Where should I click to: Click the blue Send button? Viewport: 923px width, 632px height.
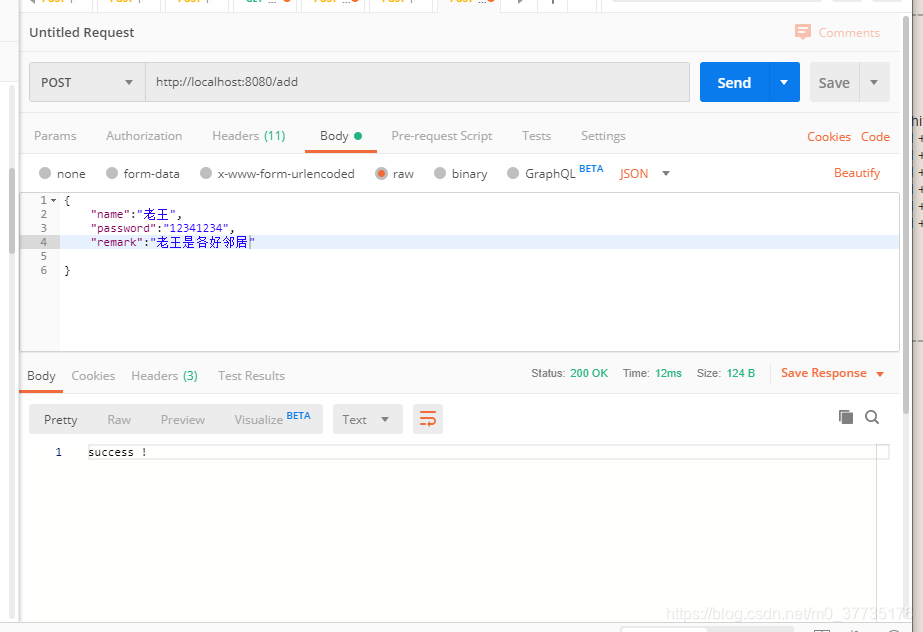[734, 82]
